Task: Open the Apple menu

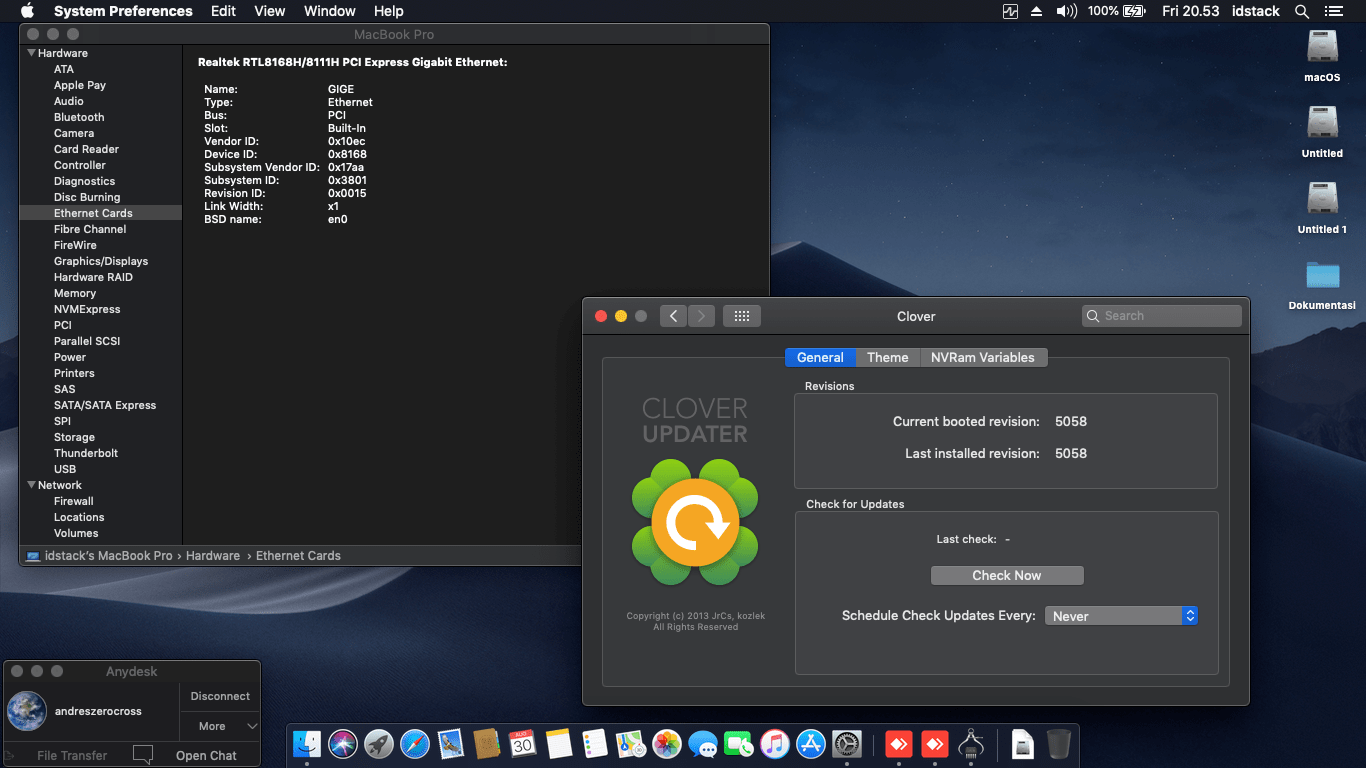Action: click(x=27, y=11)
